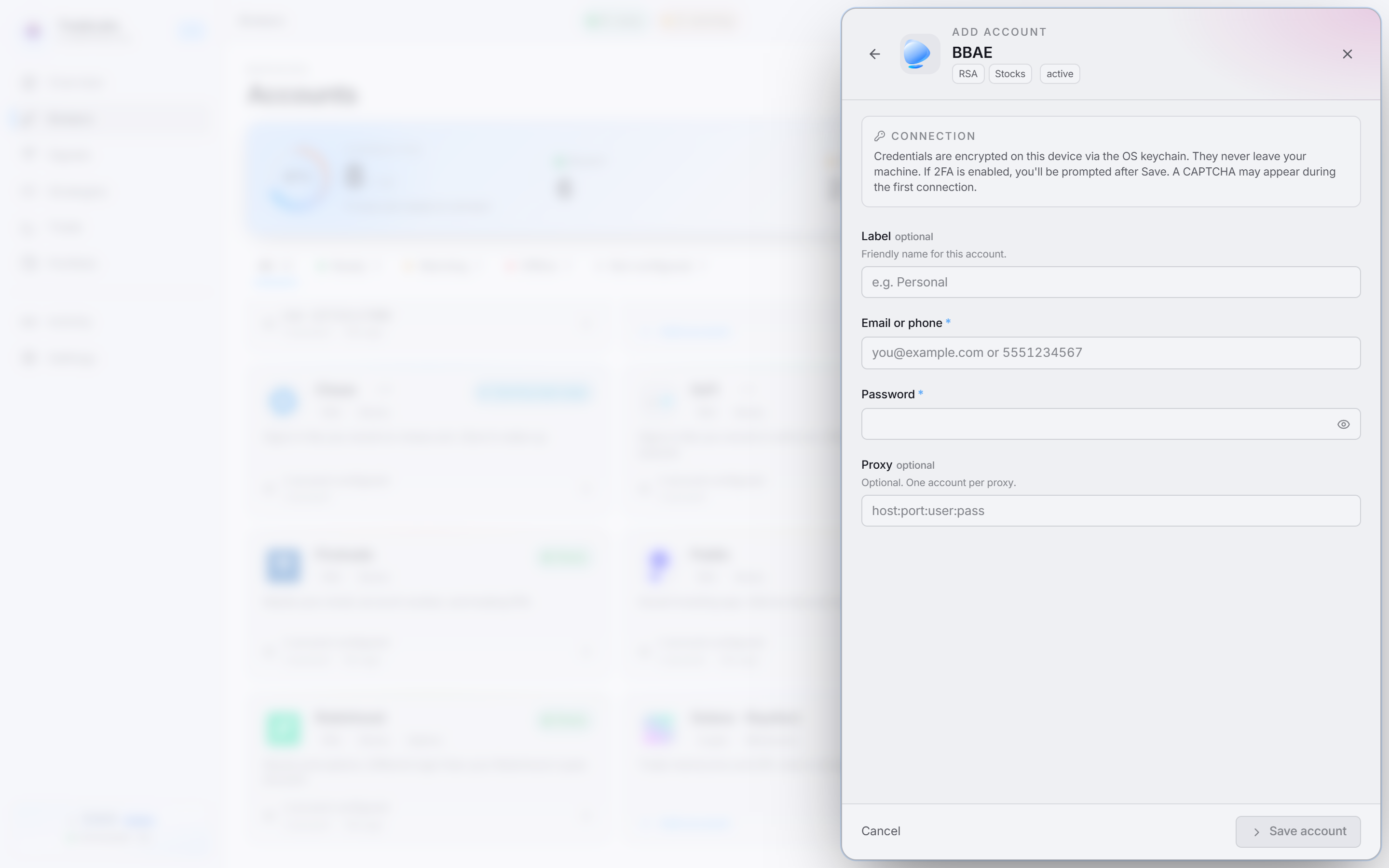This screenshot has width=1389, height=868.
Task: Click the CONNECTION section heading
Action: [933, 136]
